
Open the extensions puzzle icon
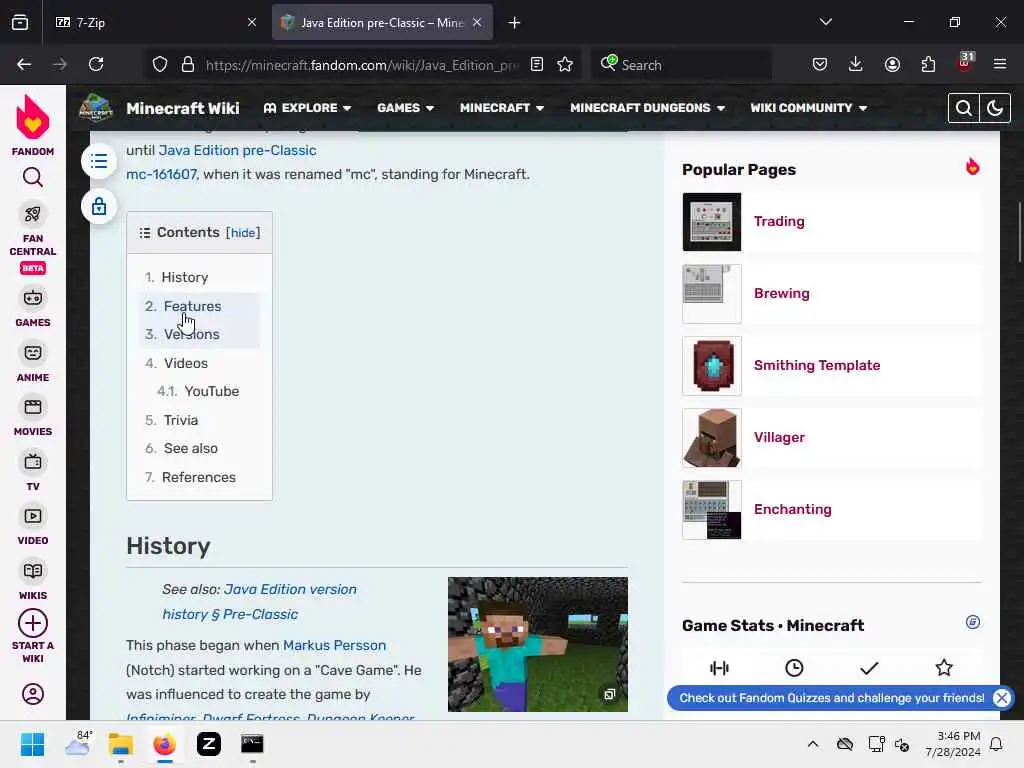[928, 64]
